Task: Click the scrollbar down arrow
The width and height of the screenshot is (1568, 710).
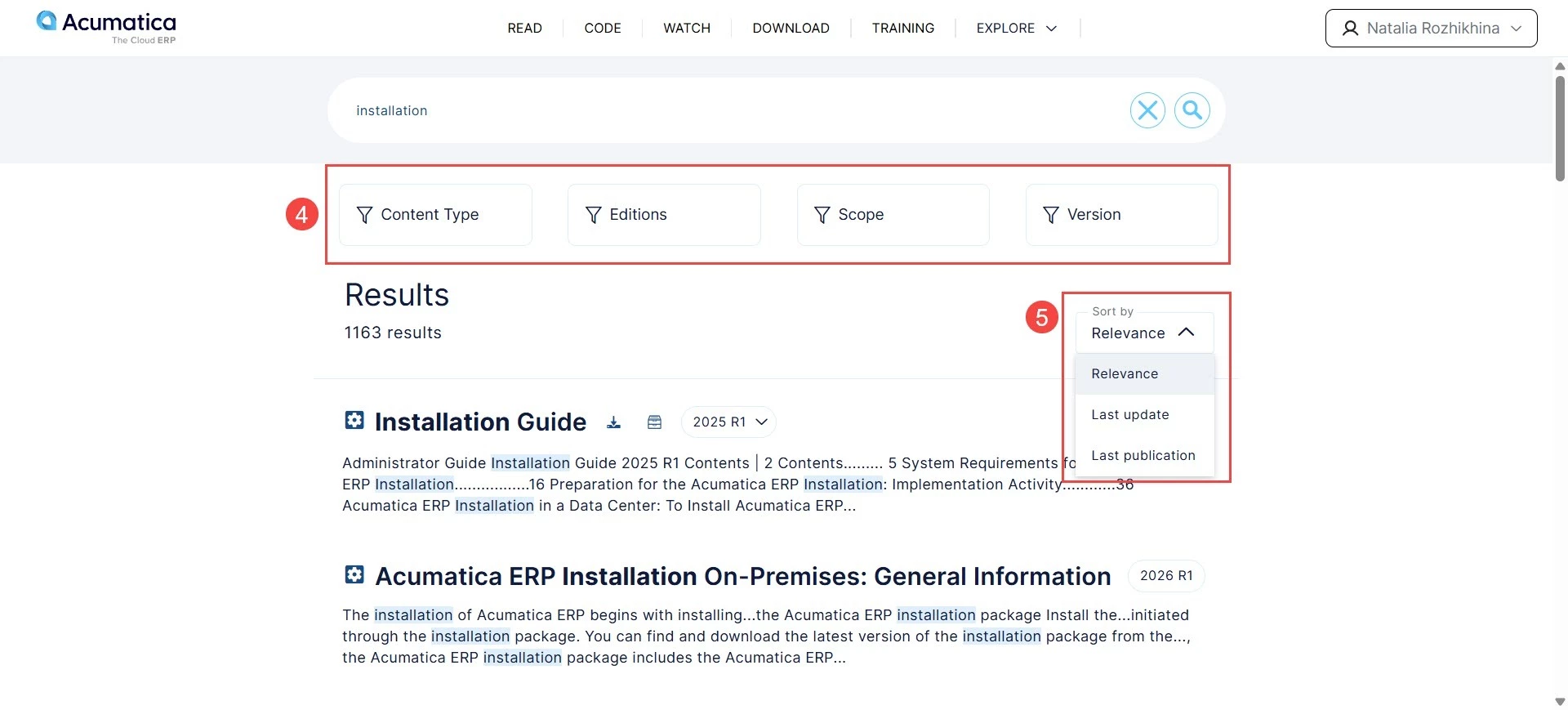Action: 1560,701
